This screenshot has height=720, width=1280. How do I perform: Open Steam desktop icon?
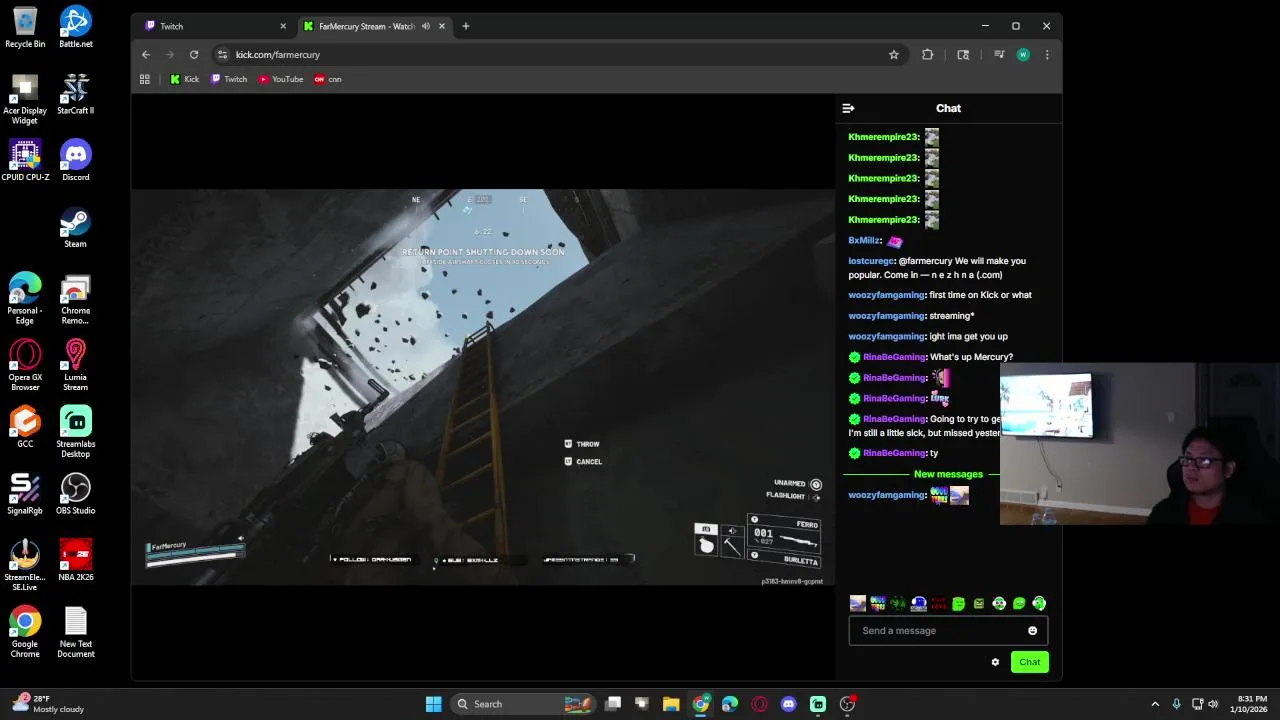76,227
